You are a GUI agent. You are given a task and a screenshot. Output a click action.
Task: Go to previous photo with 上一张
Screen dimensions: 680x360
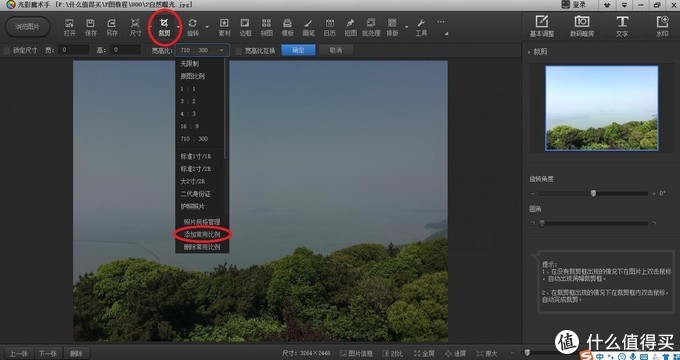coord(18,353)
